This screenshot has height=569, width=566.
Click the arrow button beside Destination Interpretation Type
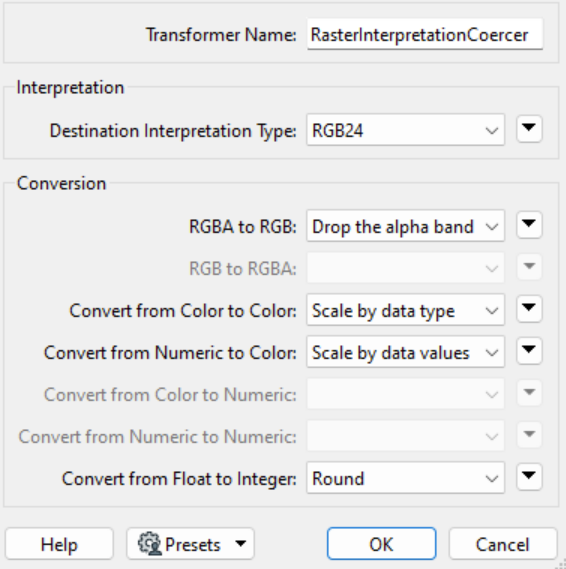(529, 129)
